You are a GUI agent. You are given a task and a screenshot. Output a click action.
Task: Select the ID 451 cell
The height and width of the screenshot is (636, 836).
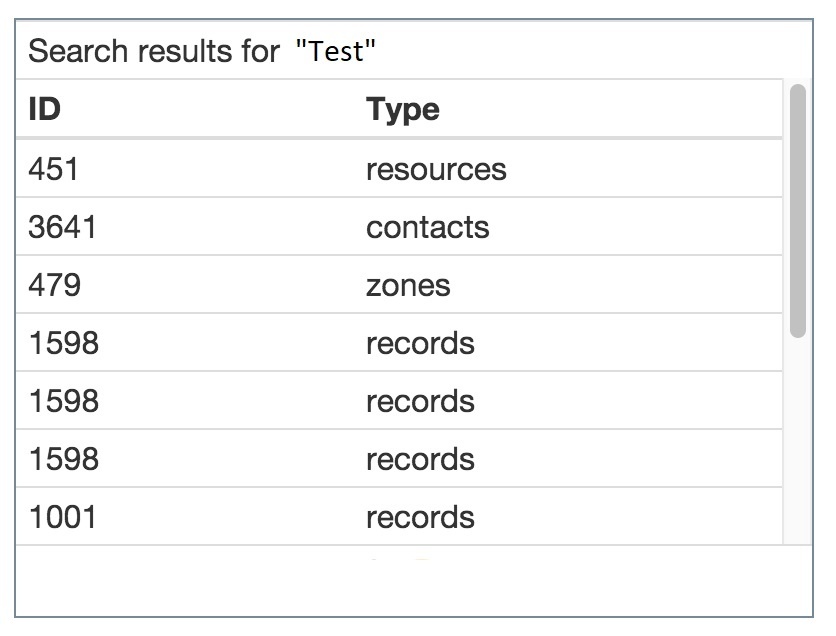[54, 169]
